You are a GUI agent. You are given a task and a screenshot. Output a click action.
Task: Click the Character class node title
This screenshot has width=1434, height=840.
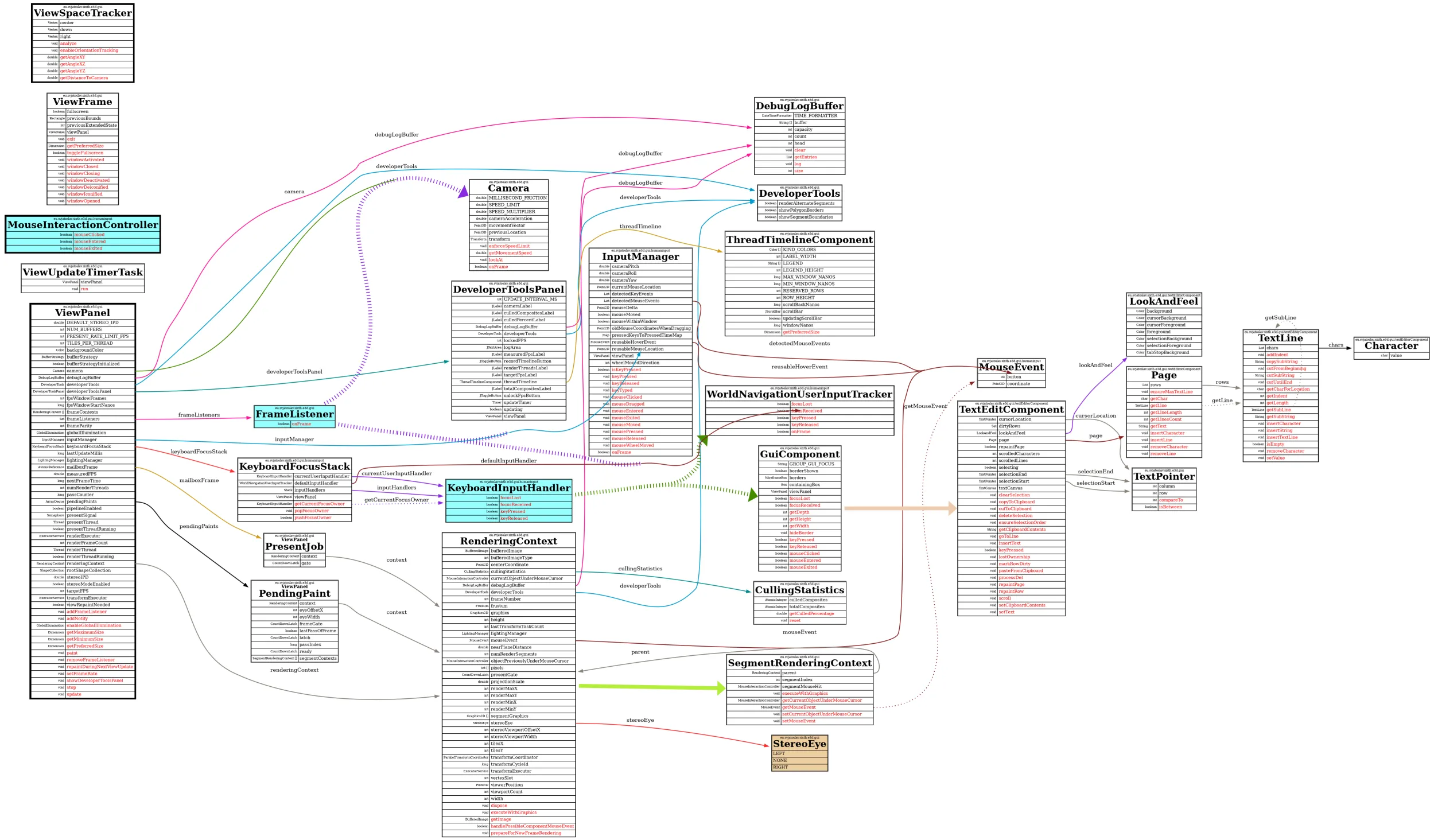coord(1391,346)
